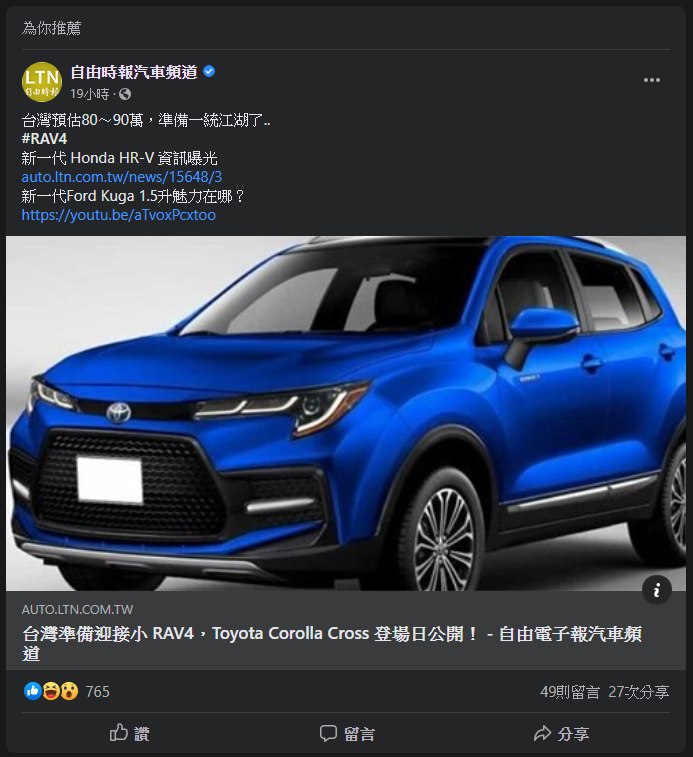View the 27次分享 shares count
The image size is (693, 757).
click(638, 692)
